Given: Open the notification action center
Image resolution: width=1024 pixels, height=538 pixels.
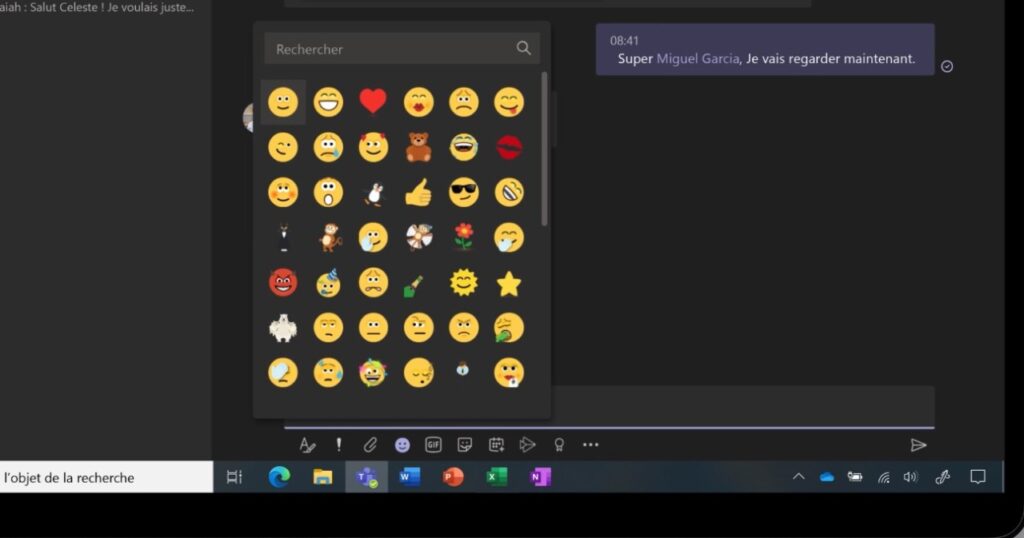Looking at the screenshot, I should [x=978, y=477].
